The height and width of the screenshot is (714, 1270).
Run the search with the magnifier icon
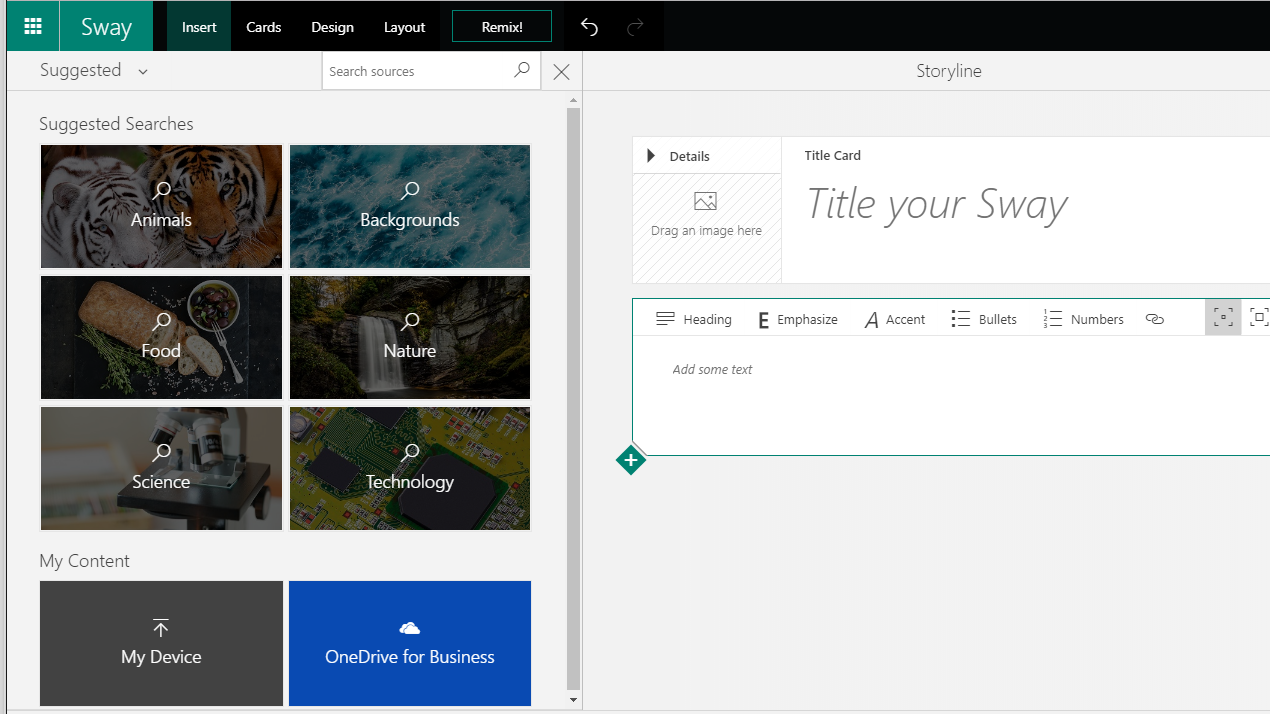[x=521, y=70]
